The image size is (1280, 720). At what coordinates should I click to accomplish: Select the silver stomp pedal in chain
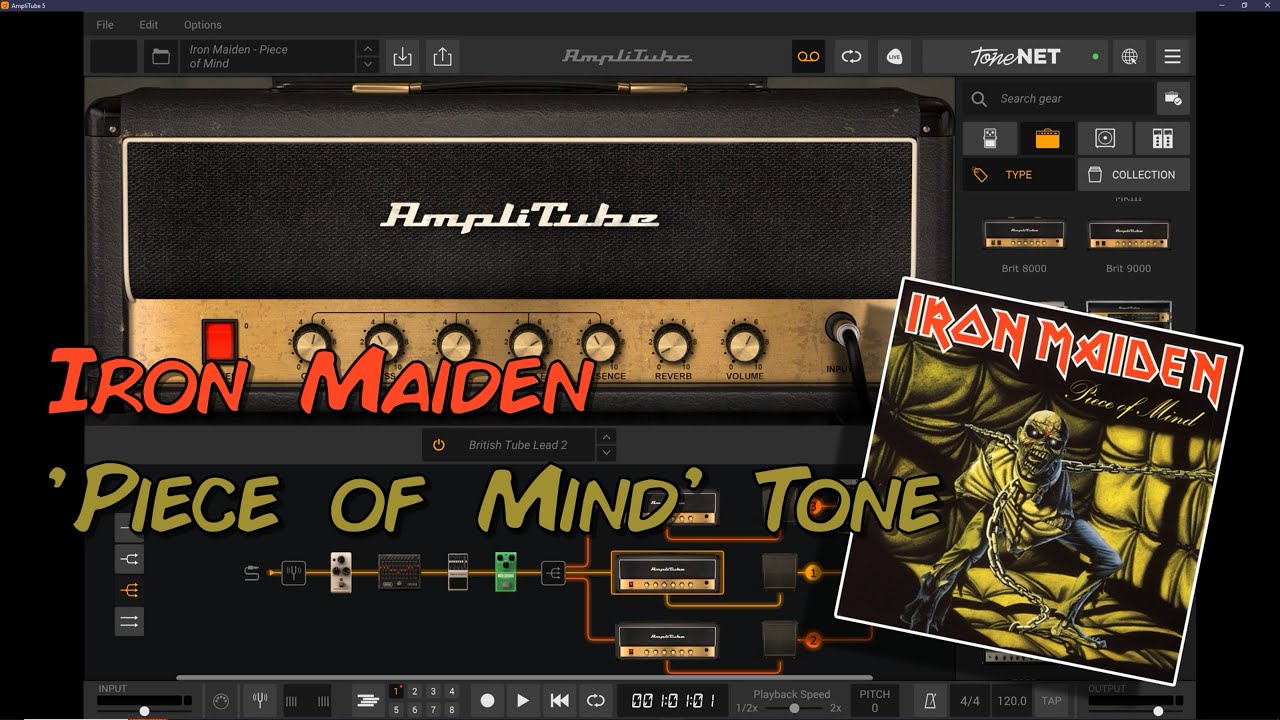[x=457, y=572]
